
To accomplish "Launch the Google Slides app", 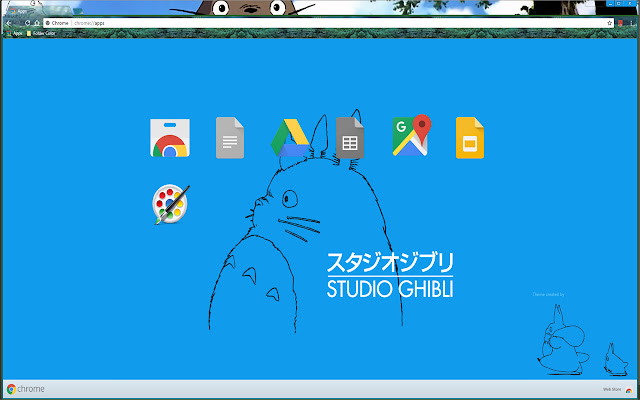I will tap(470, 138).
